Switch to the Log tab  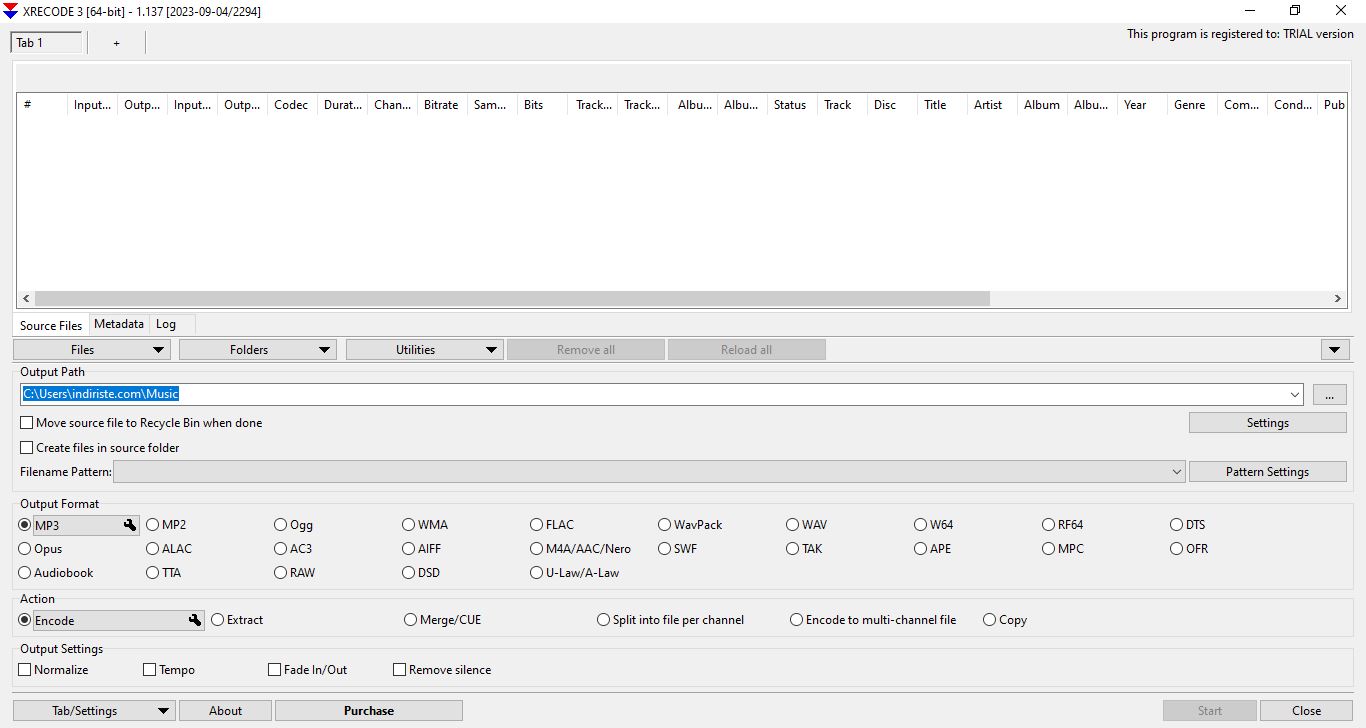[x=166, y=324]
